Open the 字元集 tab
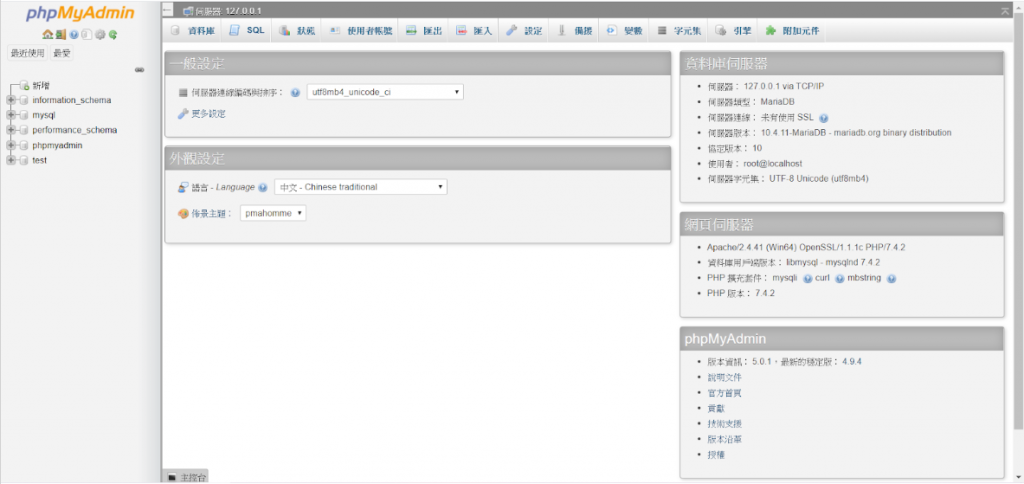This screenshot has height=484, width=1024. point(679,31)
